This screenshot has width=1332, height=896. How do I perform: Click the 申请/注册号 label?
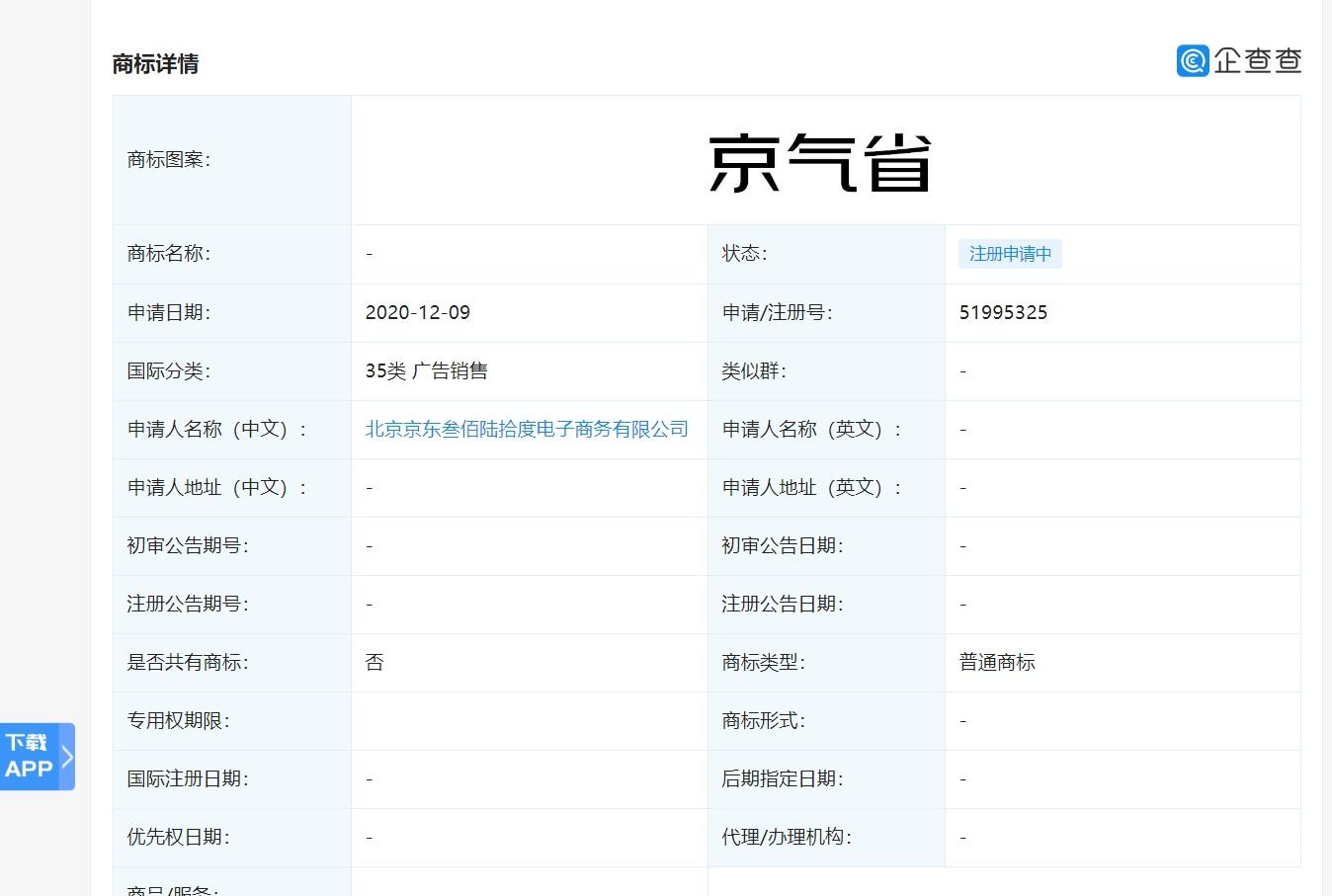pos(777,313)
